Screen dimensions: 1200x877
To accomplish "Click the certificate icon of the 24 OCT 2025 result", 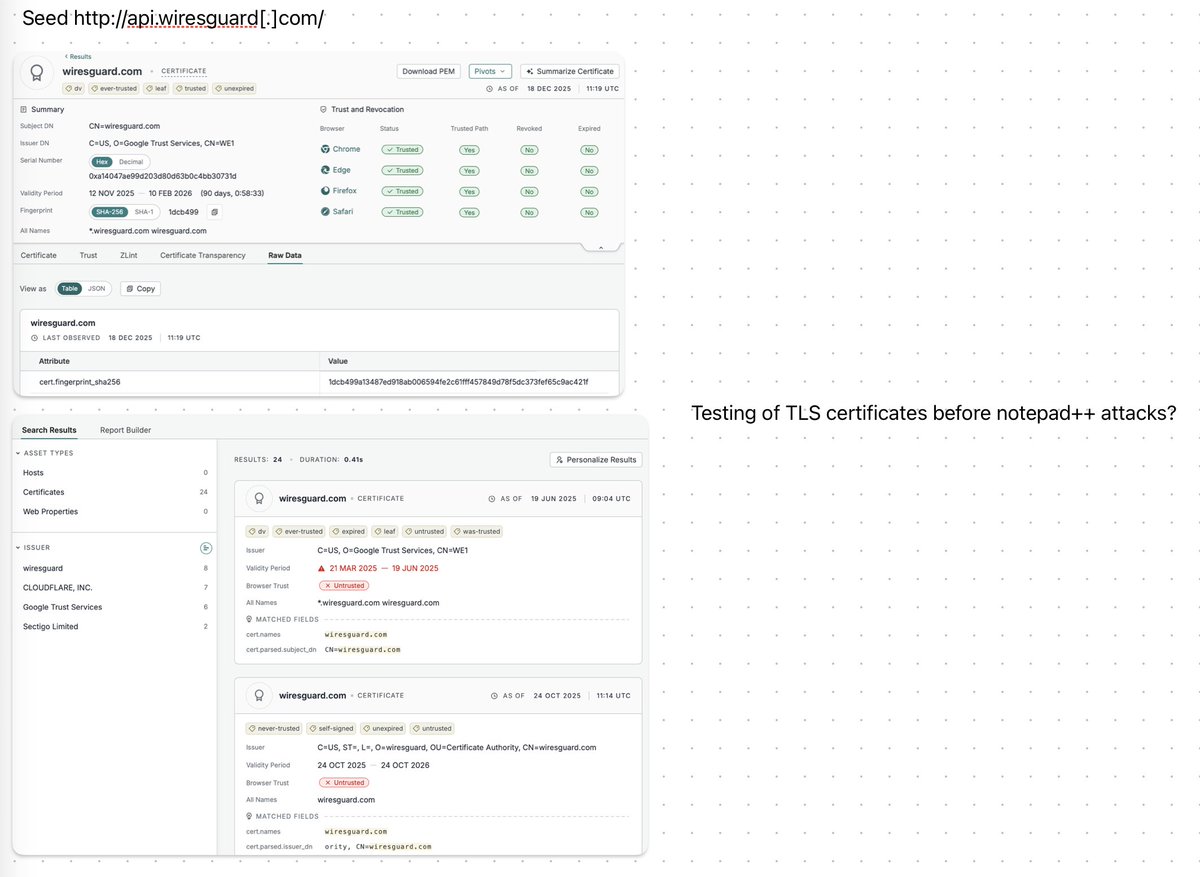I will [258, 695].
